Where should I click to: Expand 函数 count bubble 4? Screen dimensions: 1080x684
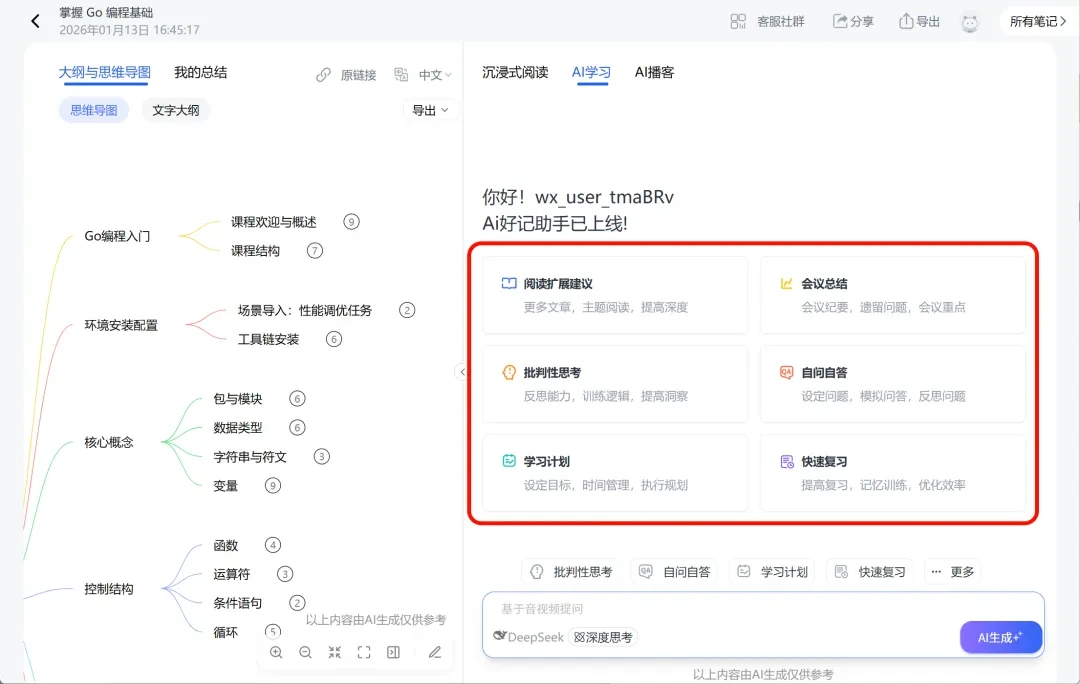[x=273, y=545]
